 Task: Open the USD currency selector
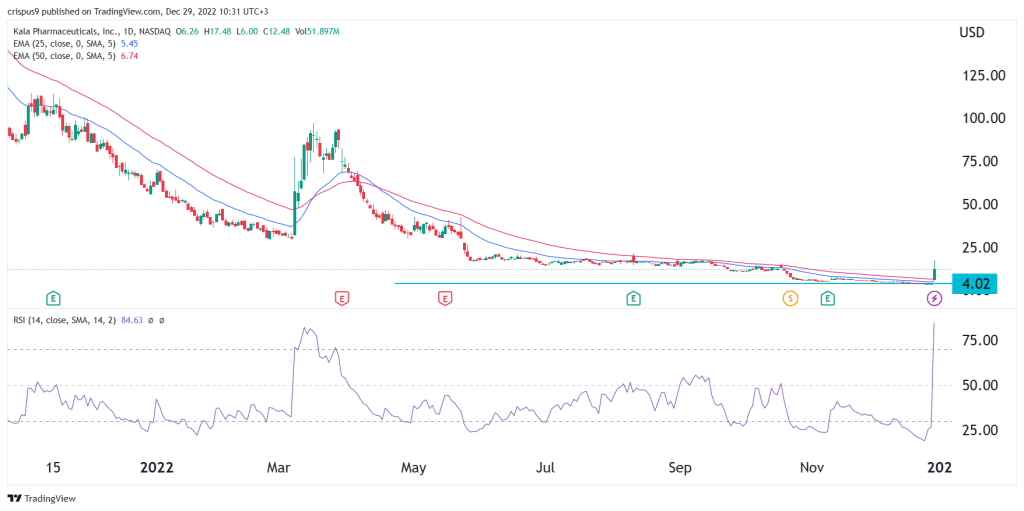[x=972, y=32]
